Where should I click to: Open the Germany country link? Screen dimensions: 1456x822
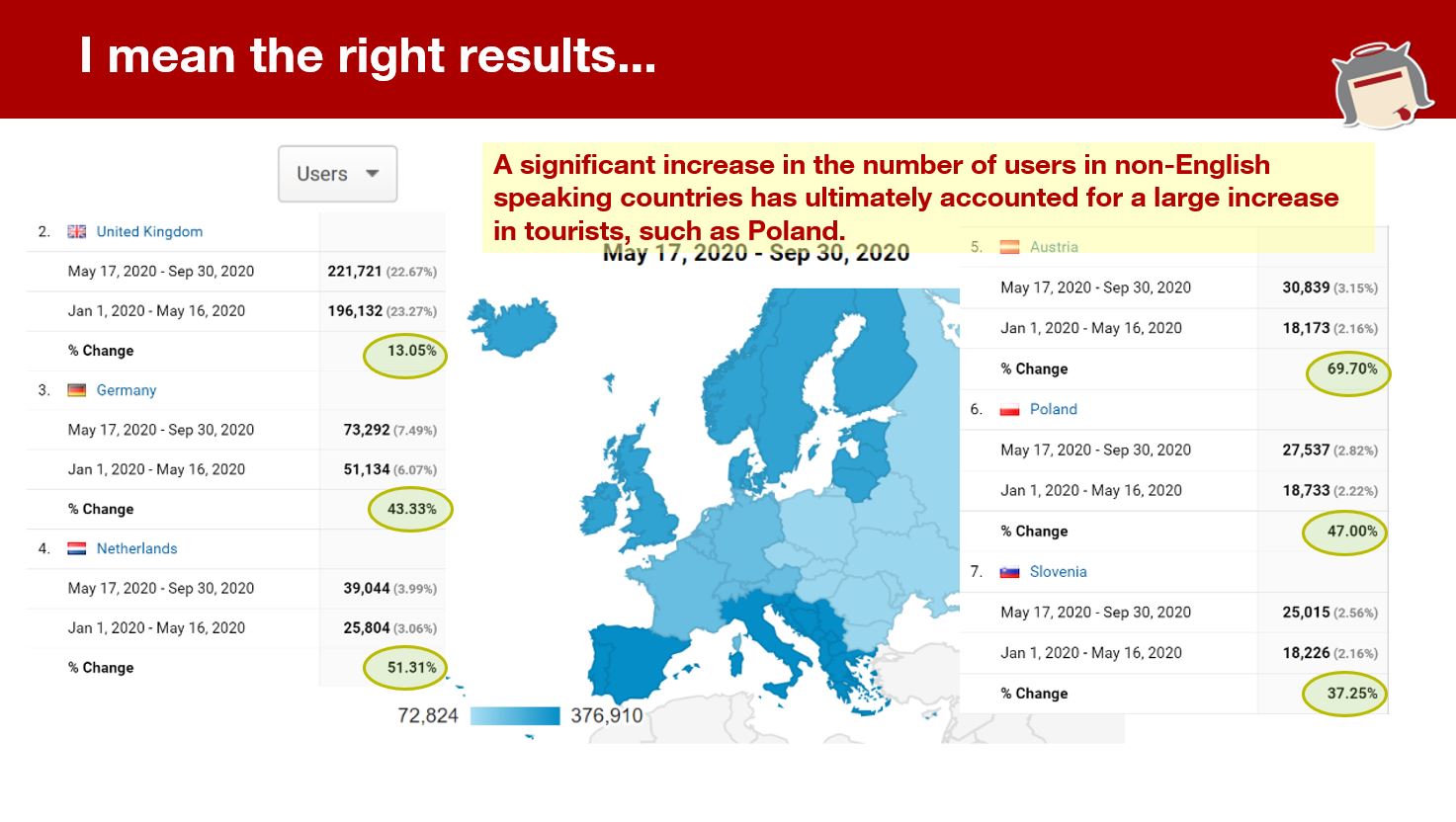[127, 390]
